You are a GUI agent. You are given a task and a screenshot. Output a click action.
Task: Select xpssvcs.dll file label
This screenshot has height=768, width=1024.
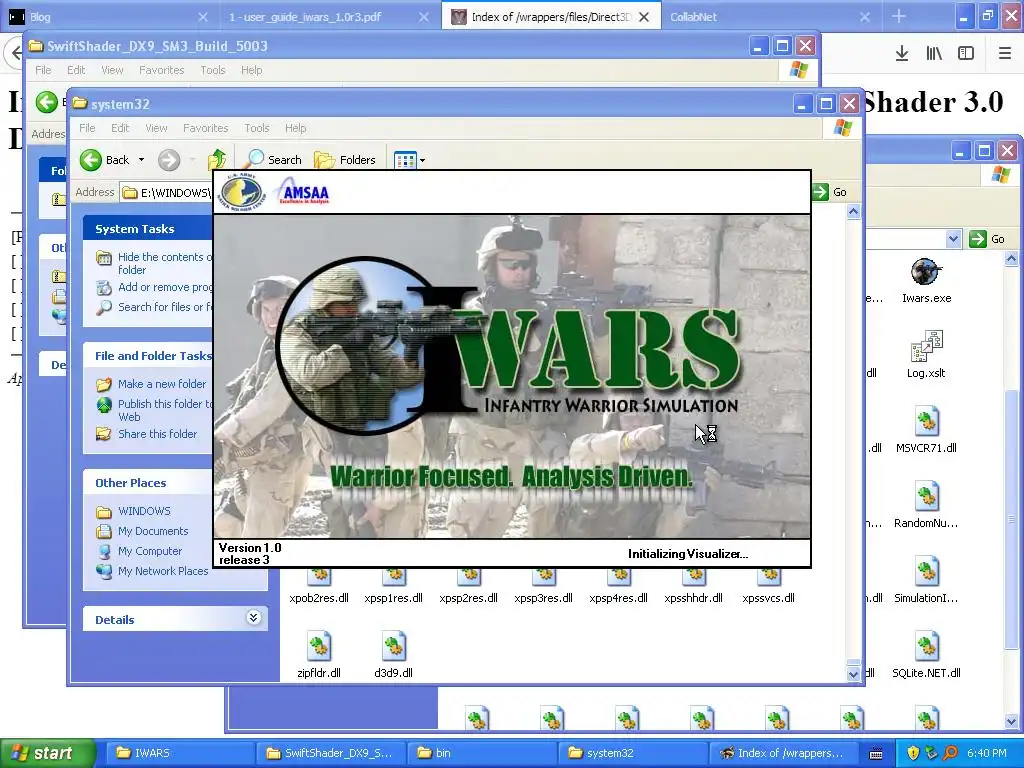pos(768,598)
